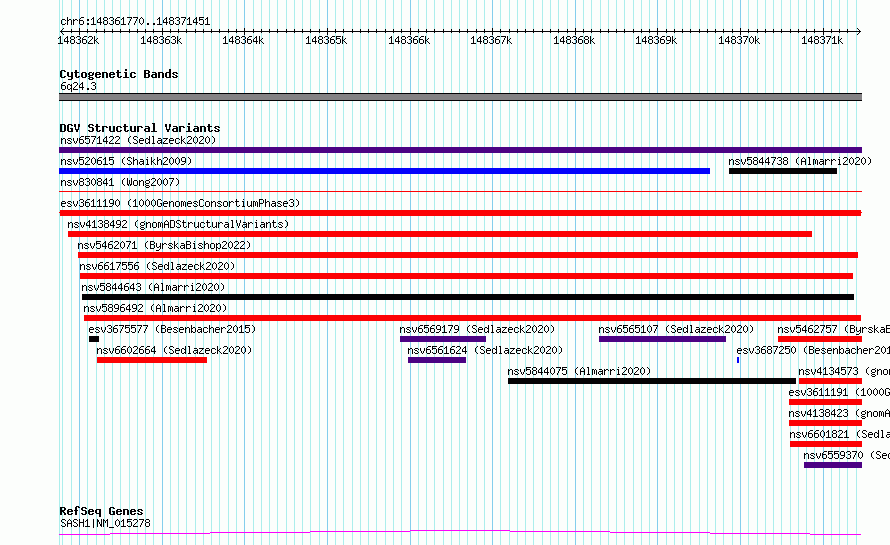Open nsv5844643 (Almarri2020) label
Image resolution: width=890 pixels, height=545 pixels.
point(153,287)
